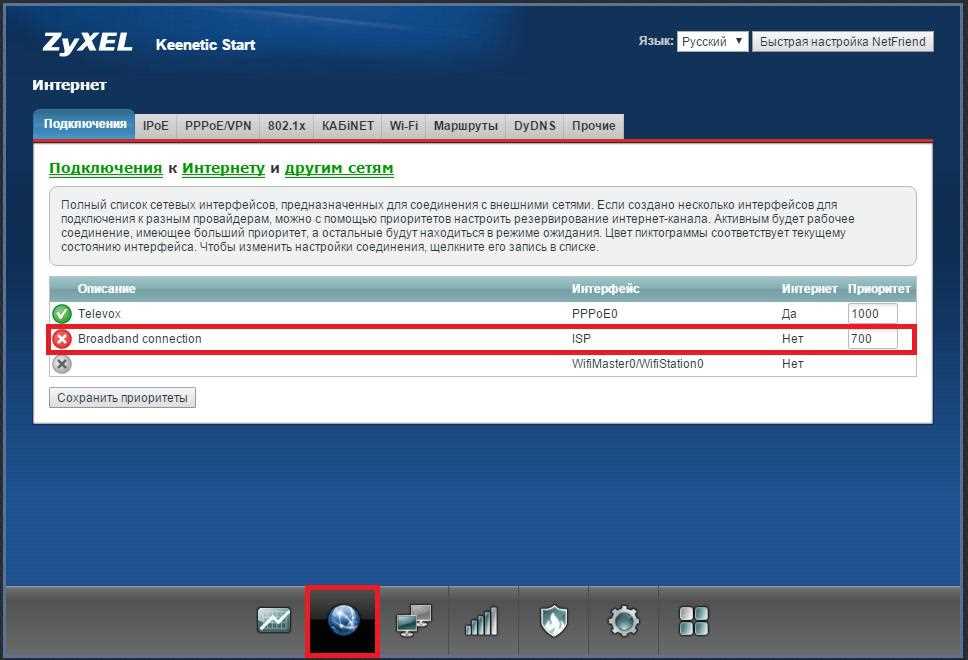Switch to the IPoE tab

pyautogui.click(x=156, y=126)
